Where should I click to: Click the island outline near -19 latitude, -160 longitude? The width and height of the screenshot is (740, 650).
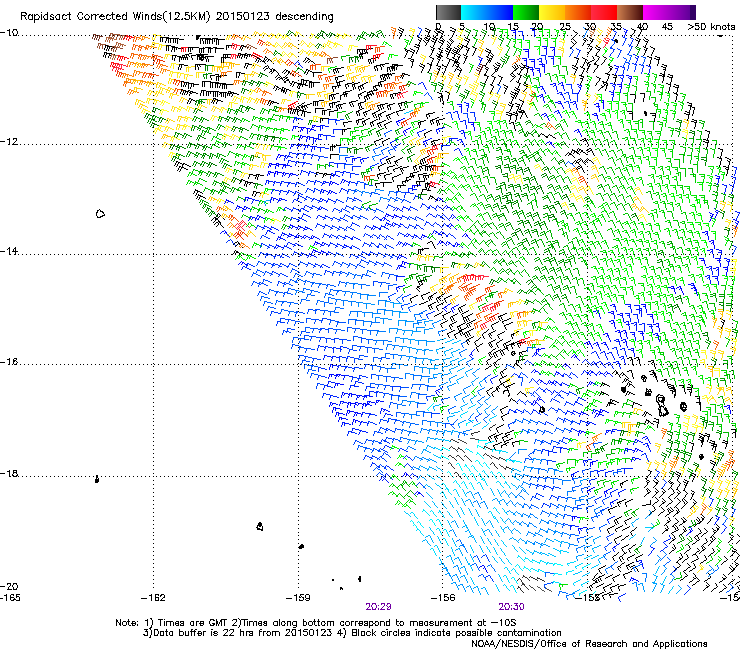tap(260, 526)
